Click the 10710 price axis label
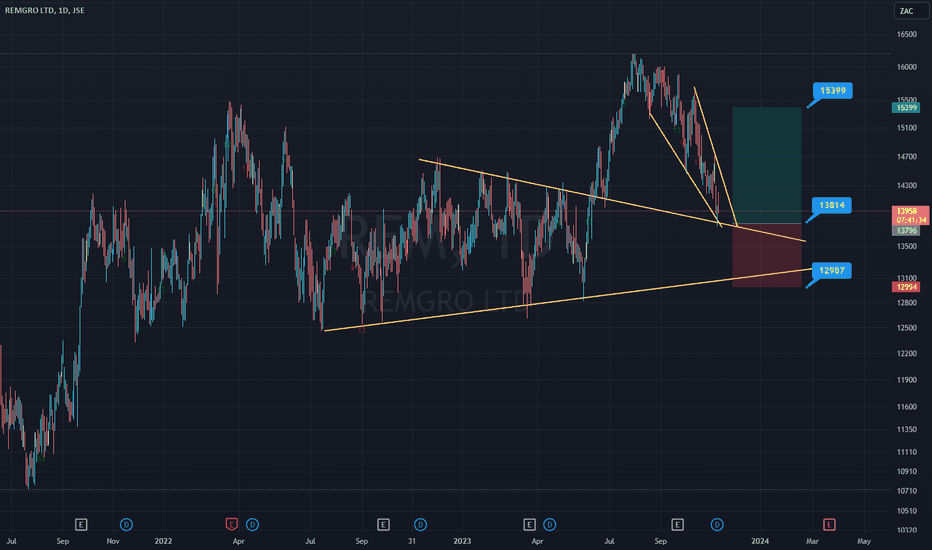 (x=906, y=491)
